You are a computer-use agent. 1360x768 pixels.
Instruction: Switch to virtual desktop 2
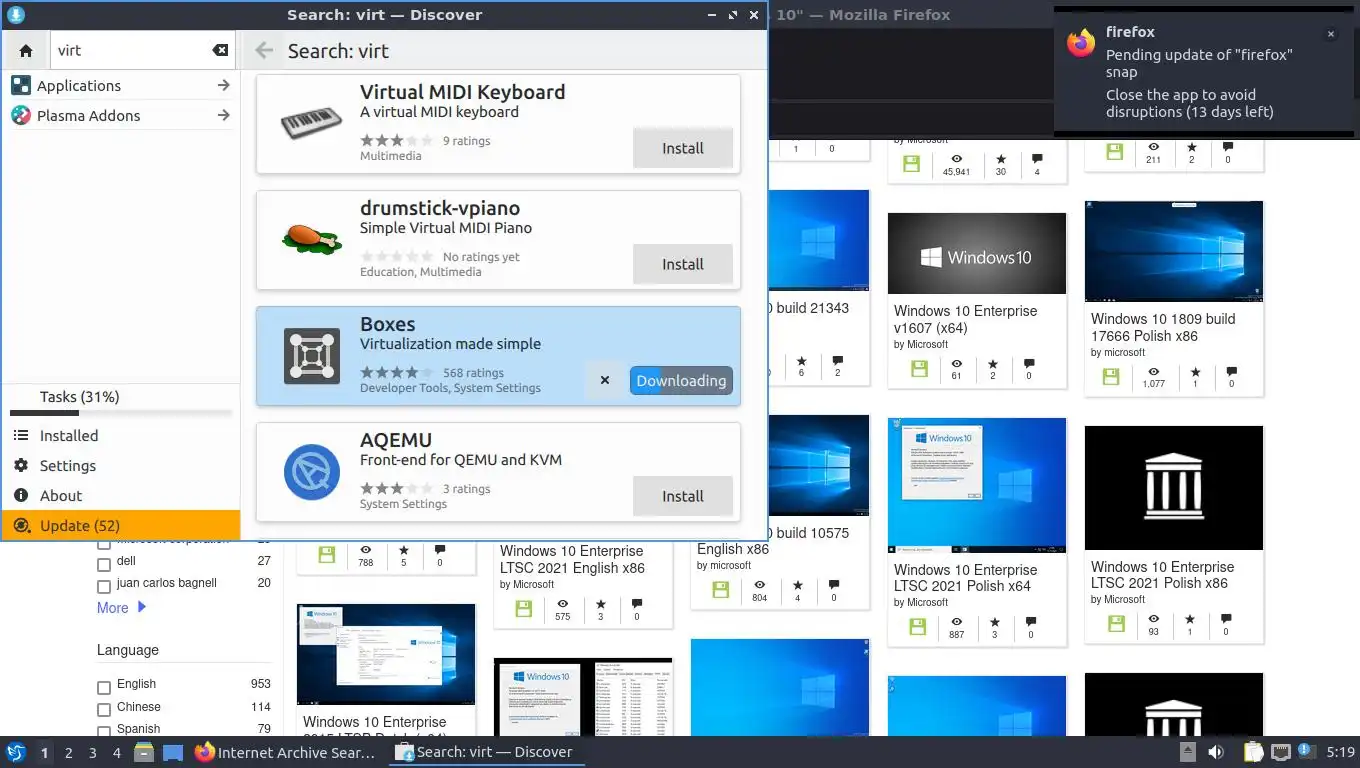click(69, 753)
